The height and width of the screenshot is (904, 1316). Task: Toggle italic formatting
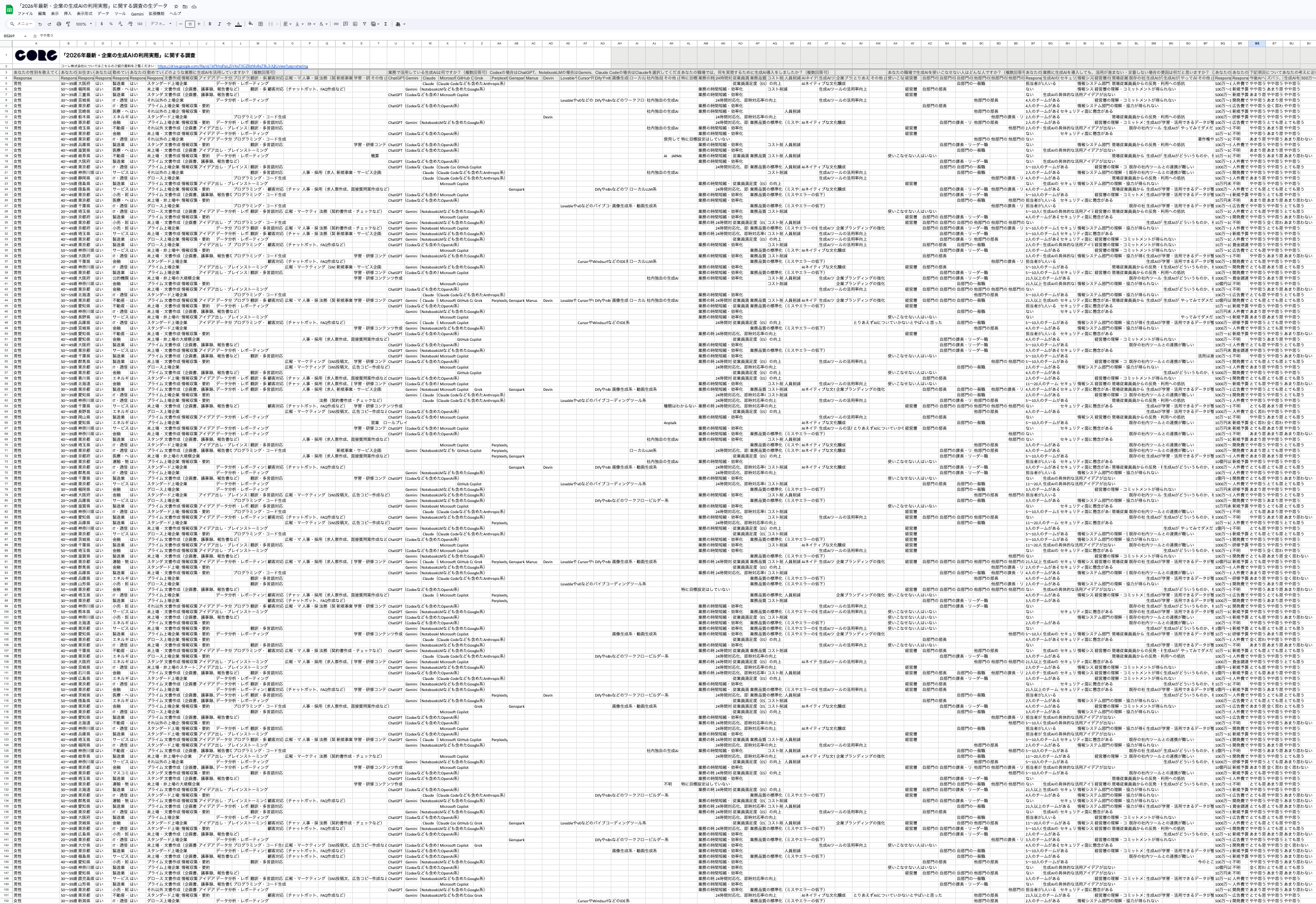click(219, 24)
